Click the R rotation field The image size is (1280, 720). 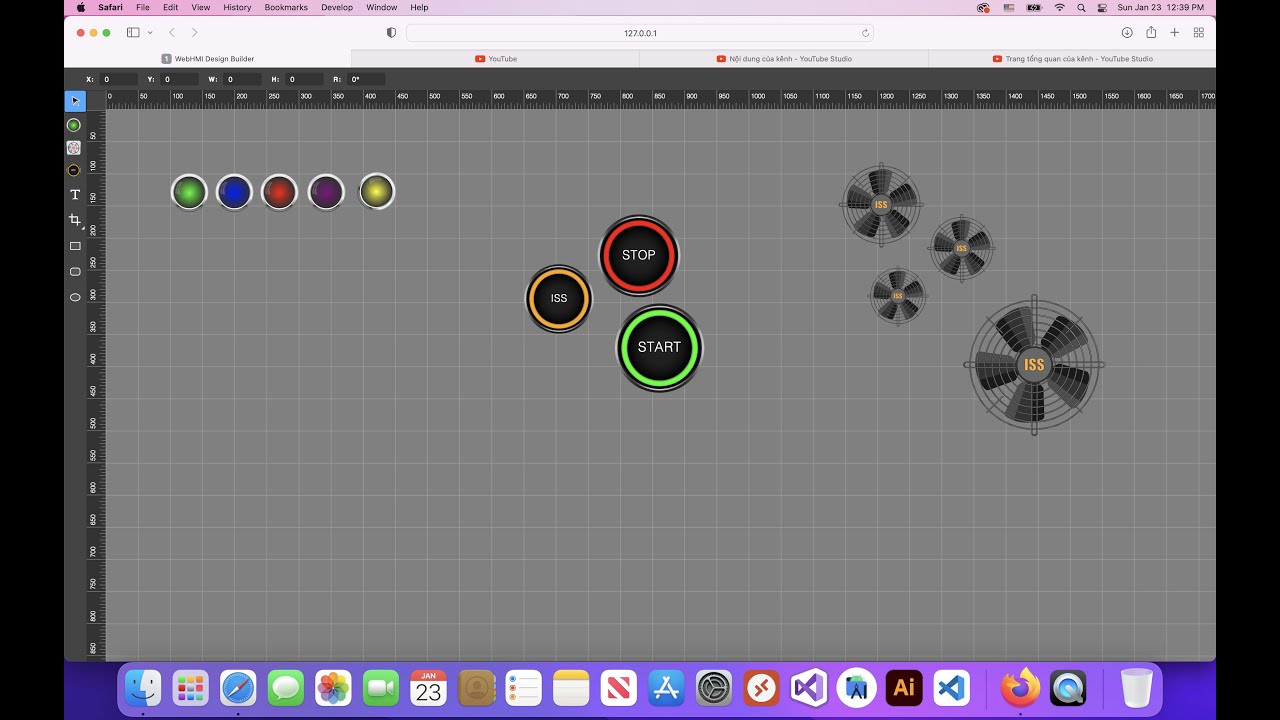tap(367, 79)
